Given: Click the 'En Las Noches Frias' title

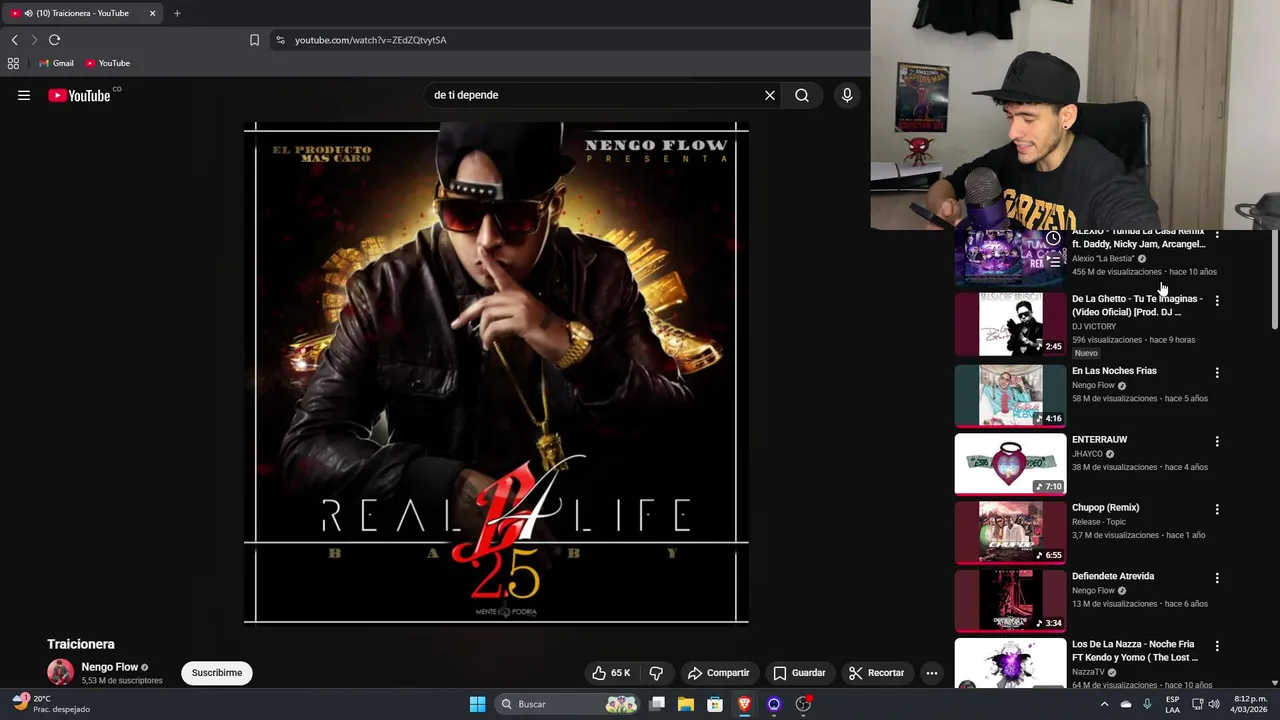Looking at the screenshot, I should point(1114,371).
